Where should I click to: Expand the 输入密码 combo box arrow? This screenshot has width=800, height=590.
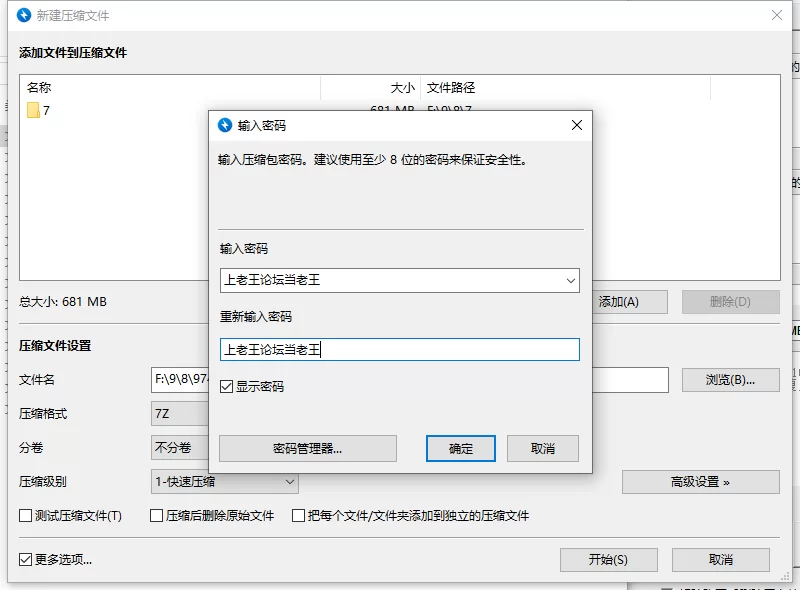pyautogui.click(x=570, y=281)
